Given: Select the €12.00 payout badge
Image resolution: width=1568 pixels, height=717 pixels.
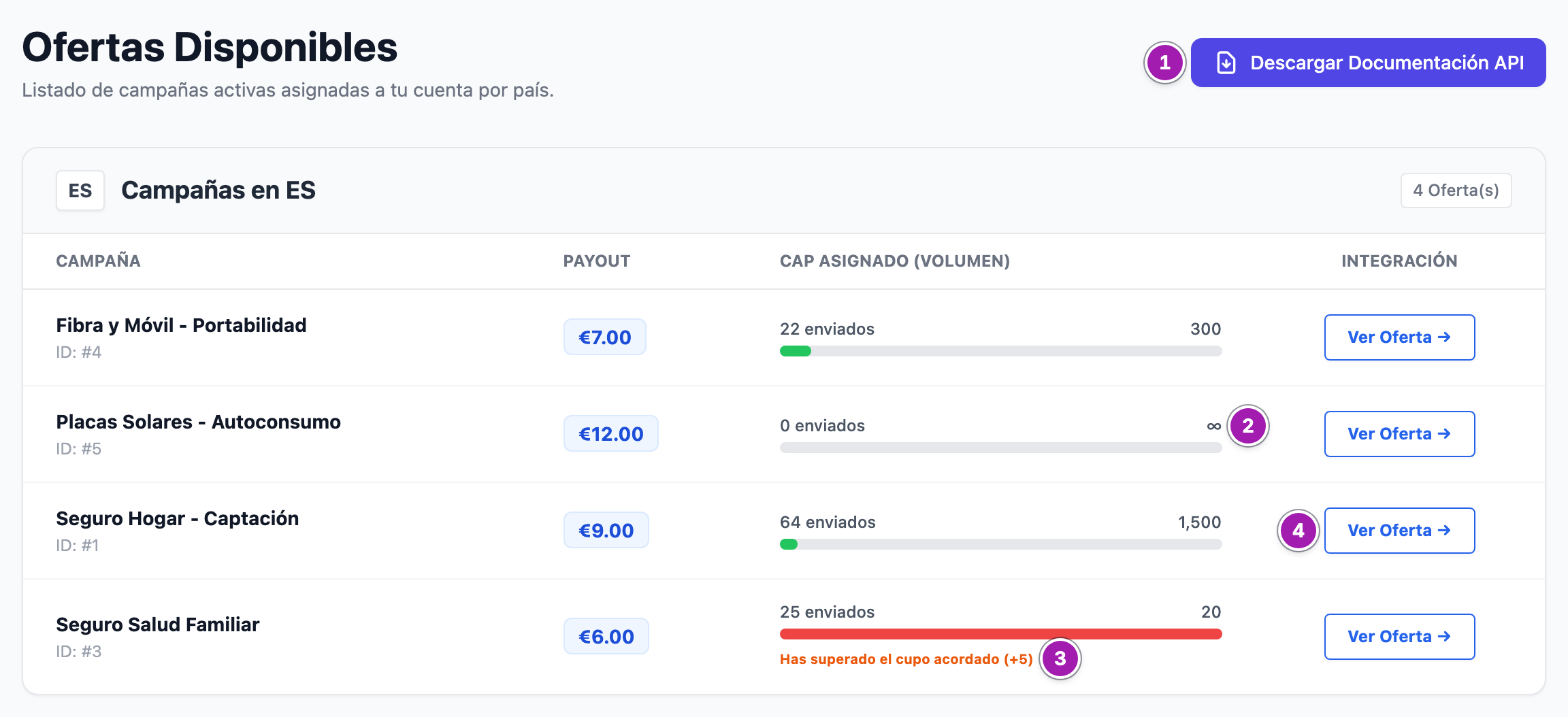Looking at the screenshot, I should coord(611,434).
